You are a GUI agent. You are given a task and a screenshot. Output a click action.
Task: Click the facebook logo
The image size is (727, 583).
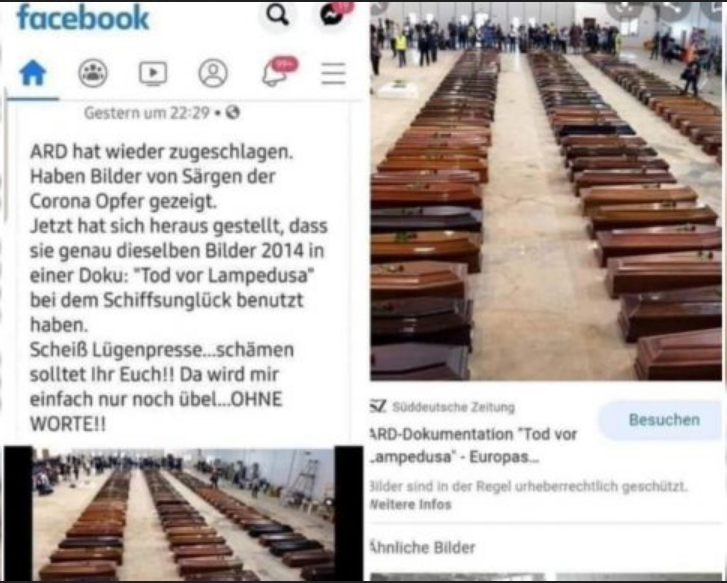click(x=83, y=18)
